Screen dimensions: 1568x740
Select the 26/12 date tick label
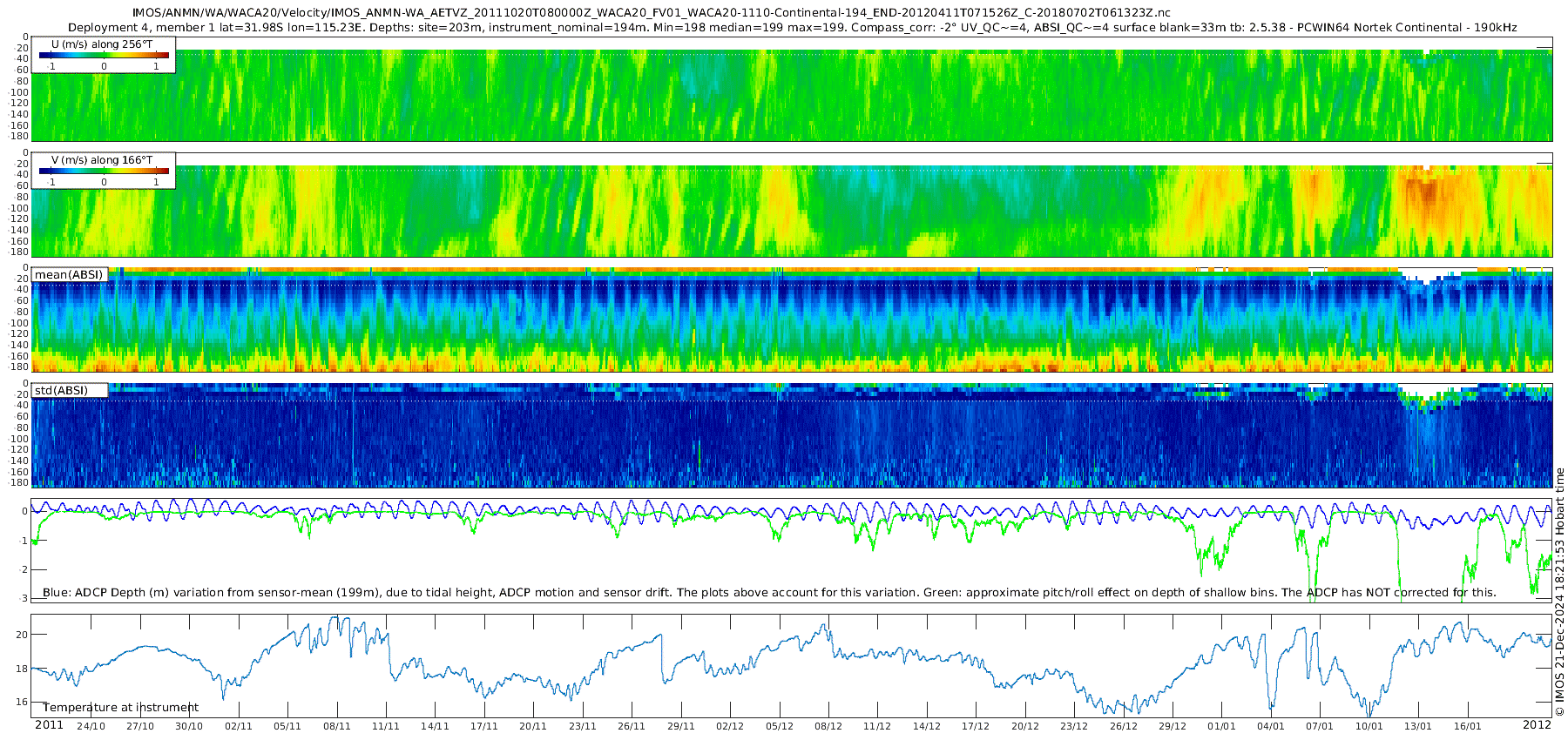(1123, 726)
